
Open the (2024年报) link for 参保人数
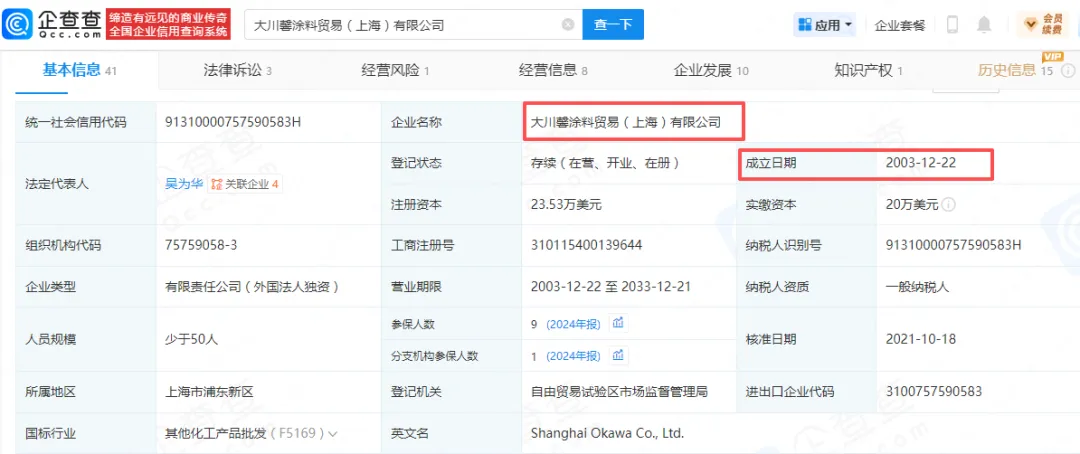coord(574,323)
